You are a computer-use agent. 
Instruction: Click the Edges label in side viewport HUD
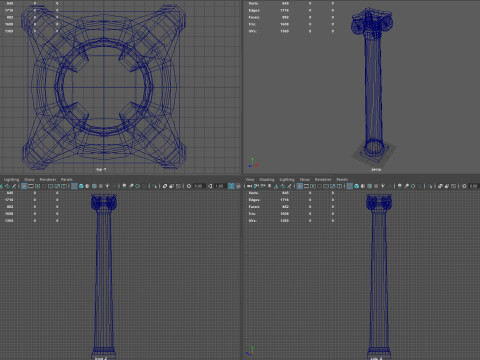[x=254, y=200]
